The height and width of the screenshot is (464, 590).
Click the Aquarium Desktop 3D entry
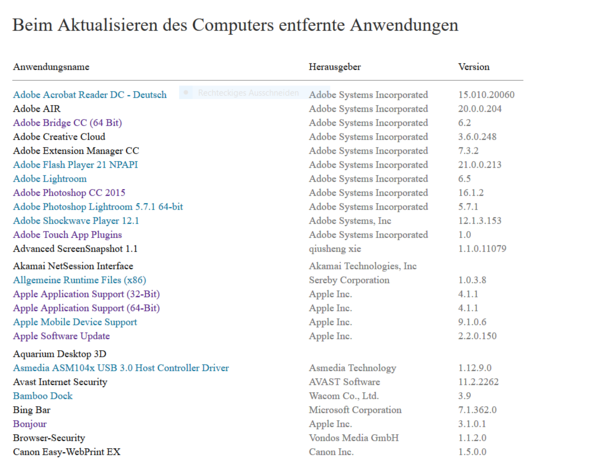tap(59, 354)
